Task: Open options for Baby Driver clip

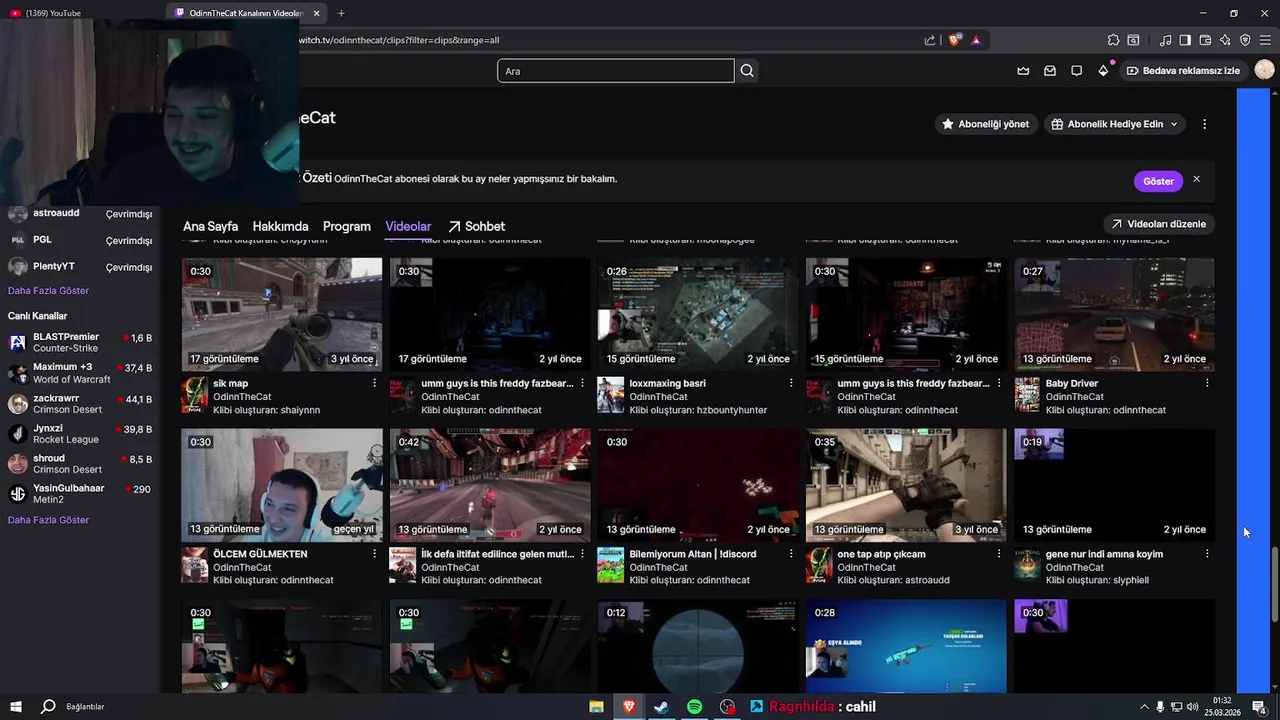Action: pos(1207,383)
